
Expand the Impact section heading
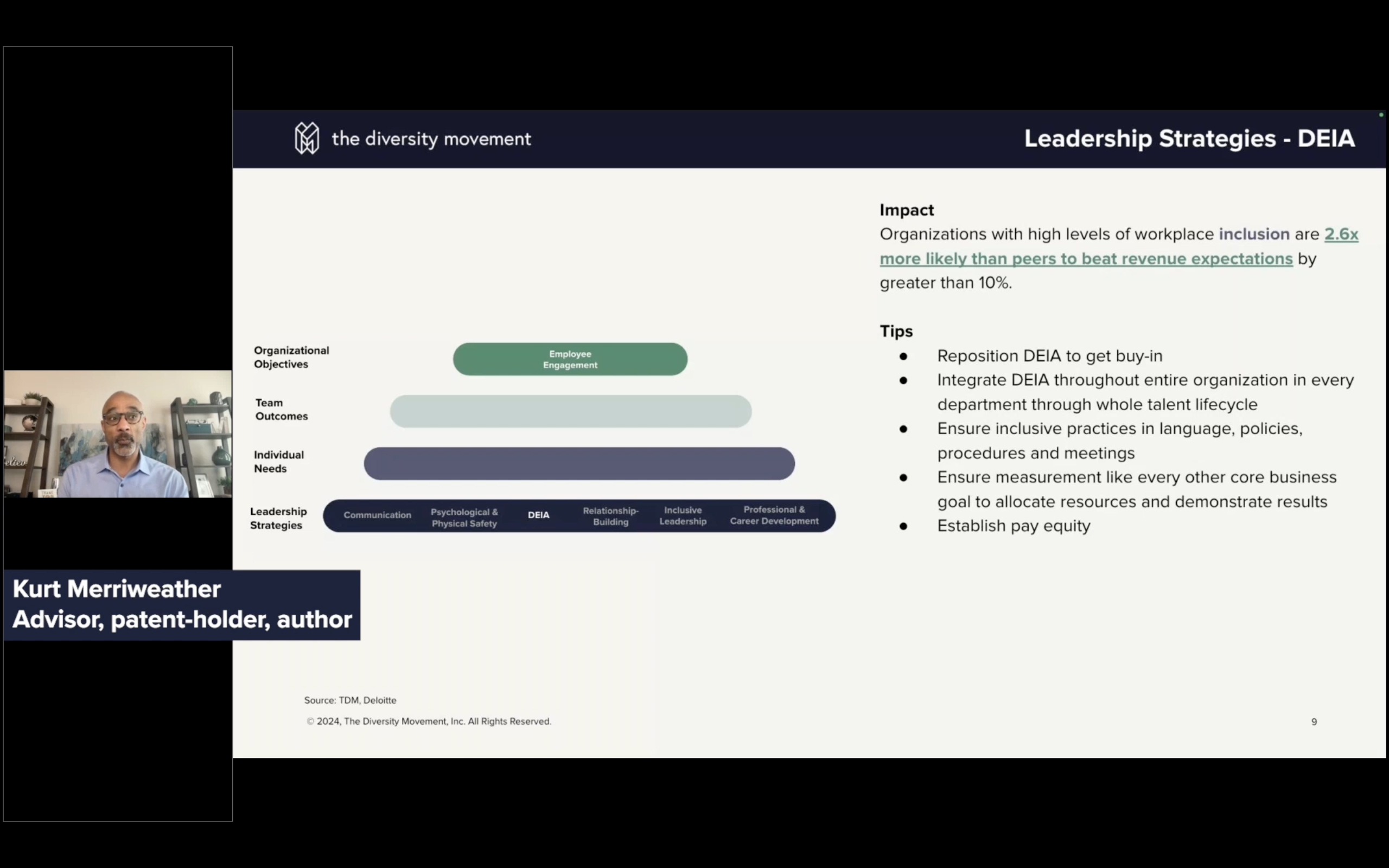(x=906, y=209)
